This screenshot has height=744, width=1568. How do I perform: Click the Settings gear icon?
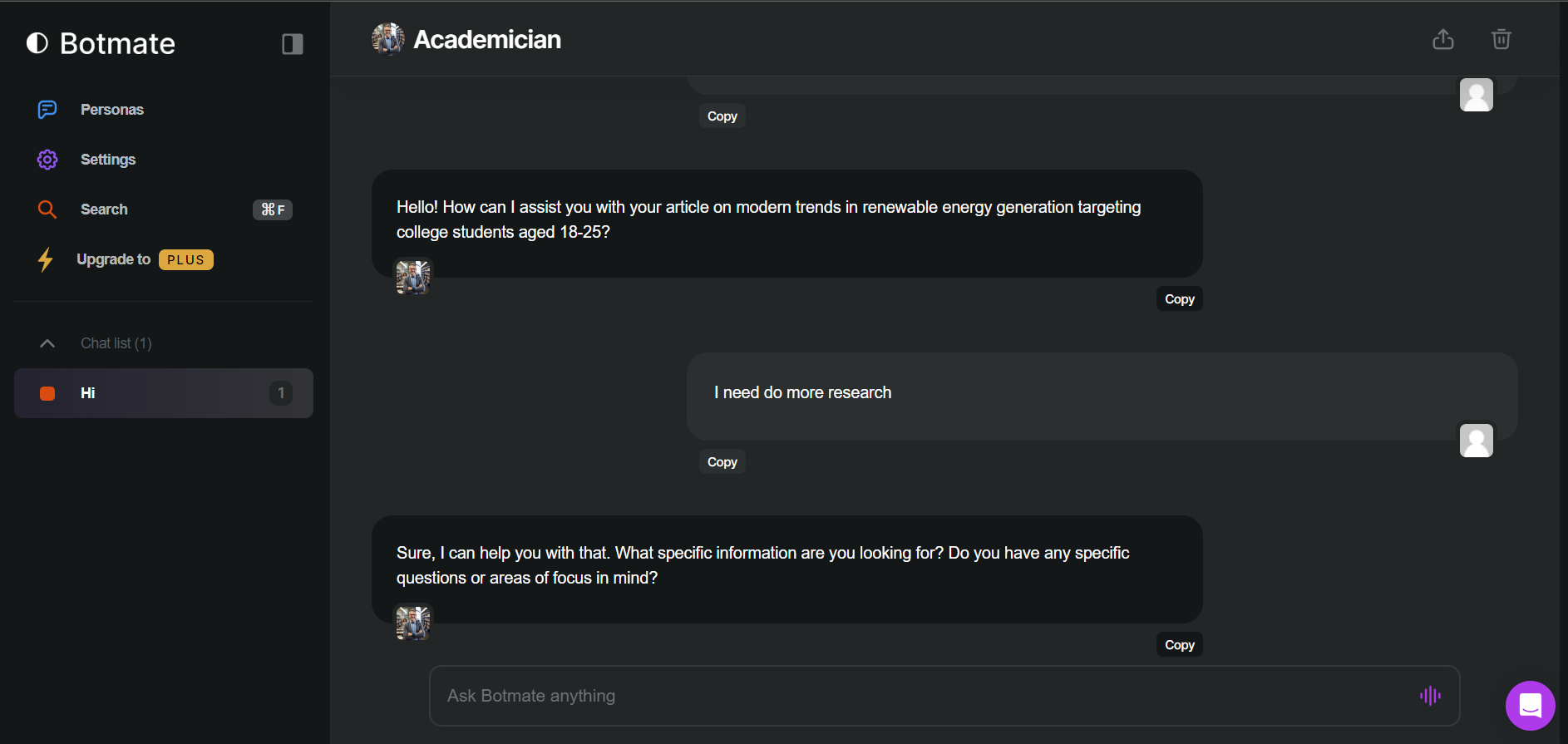(x=47, y=160)
